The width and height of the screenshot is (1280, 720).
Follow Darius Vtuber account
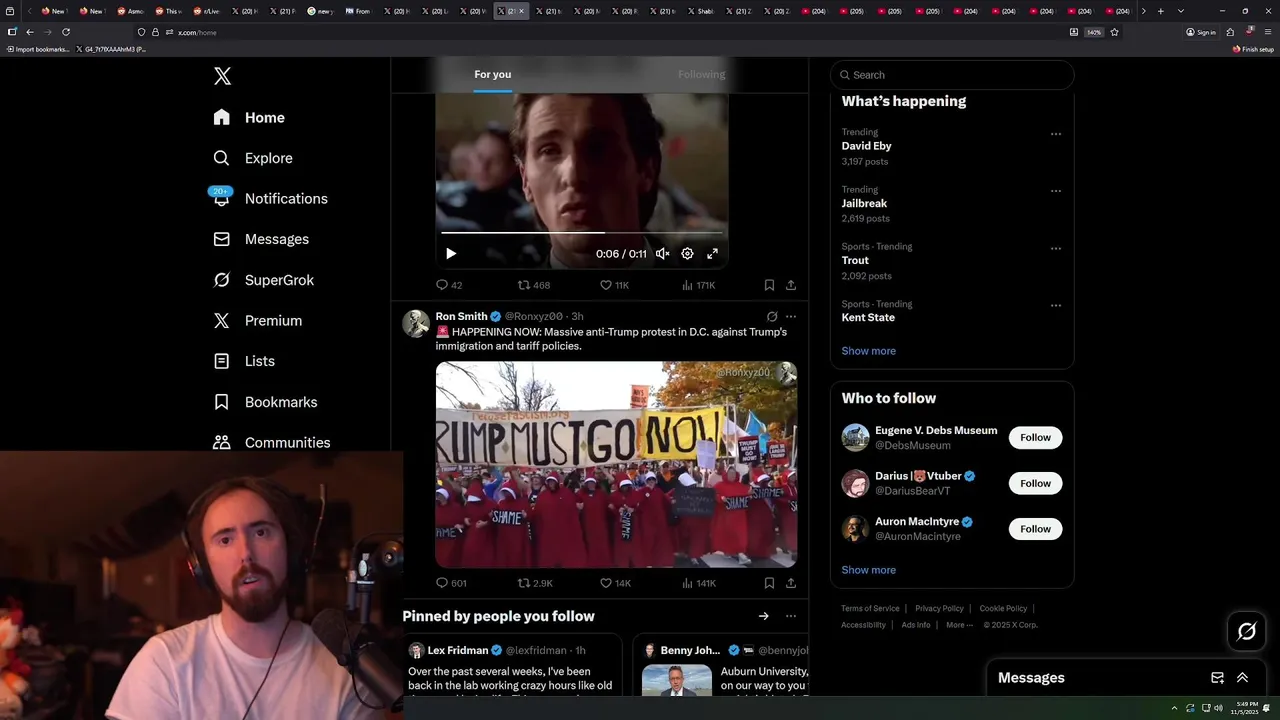(x=1035, y=483)
